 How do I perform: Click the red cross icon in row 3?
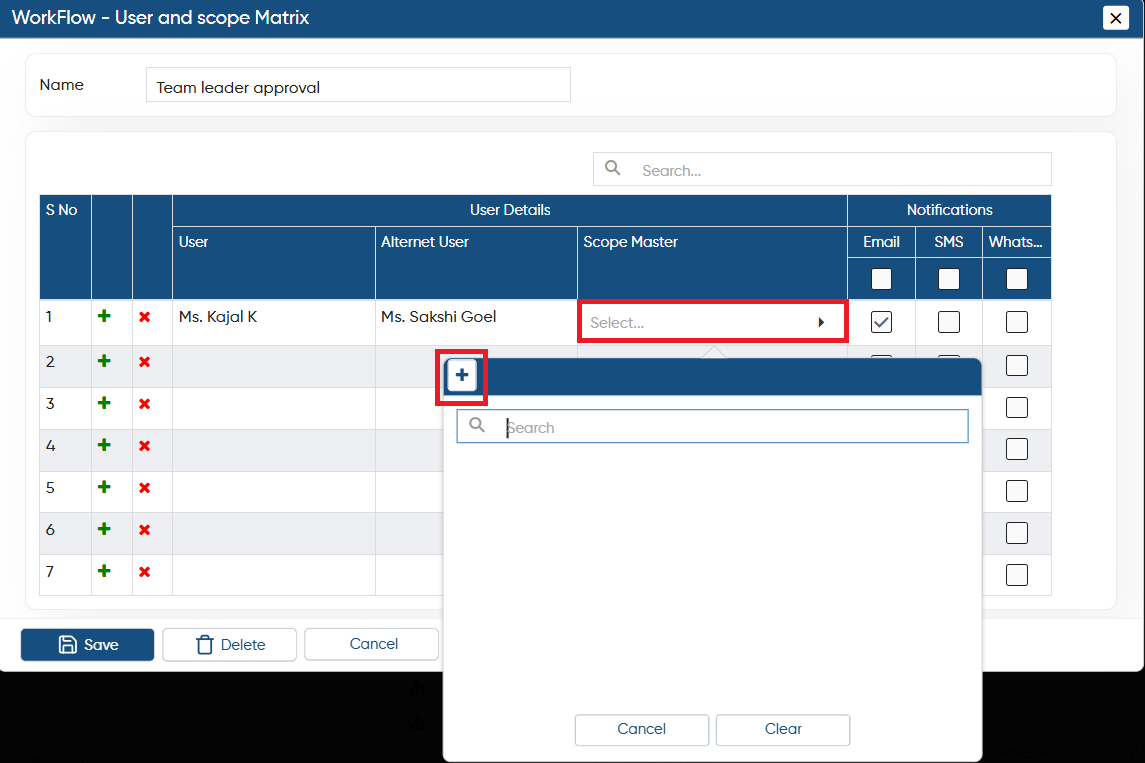(145, 404)
